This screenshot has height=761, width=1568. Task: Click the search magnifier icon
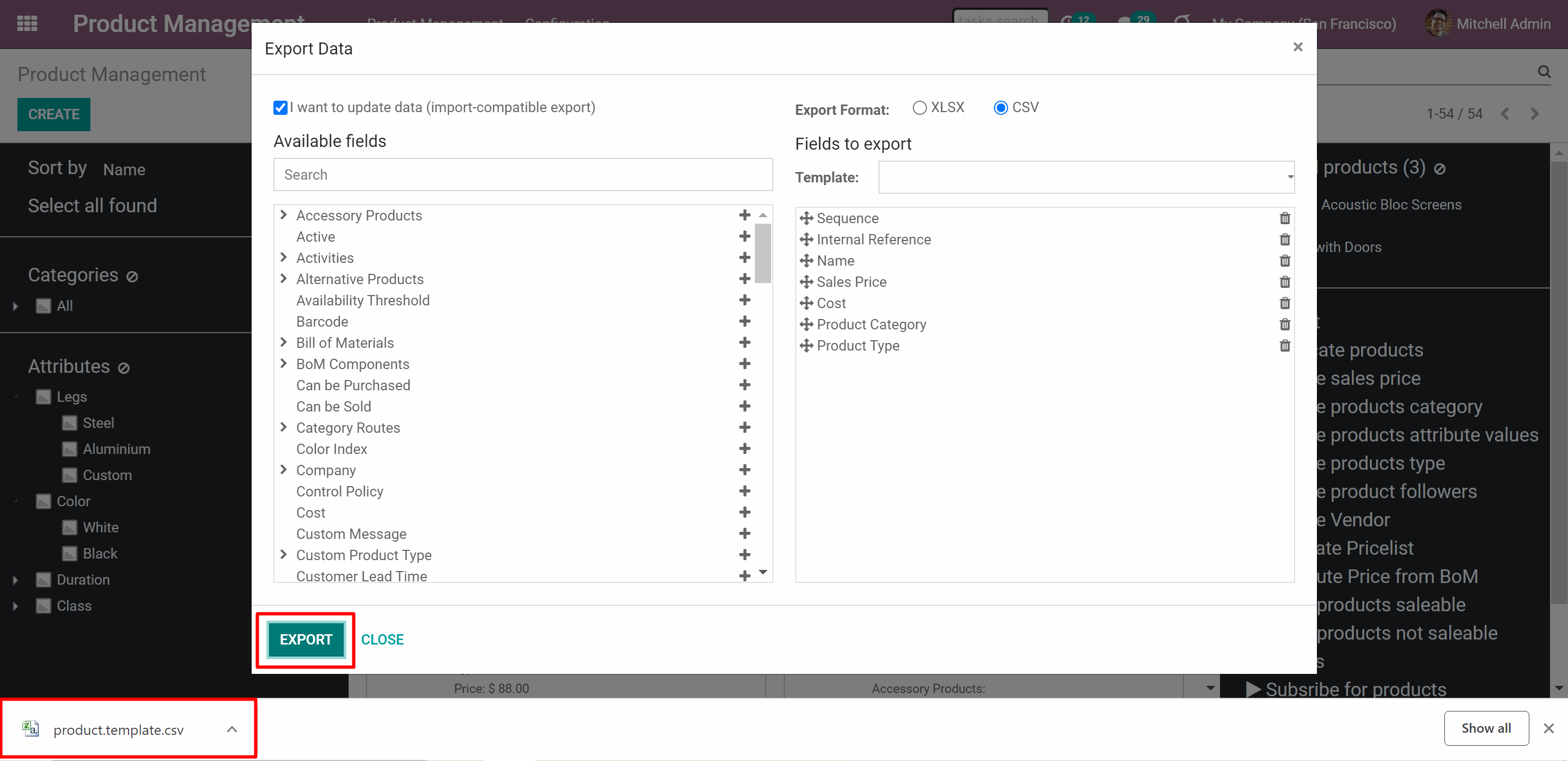pos(1544,72)
